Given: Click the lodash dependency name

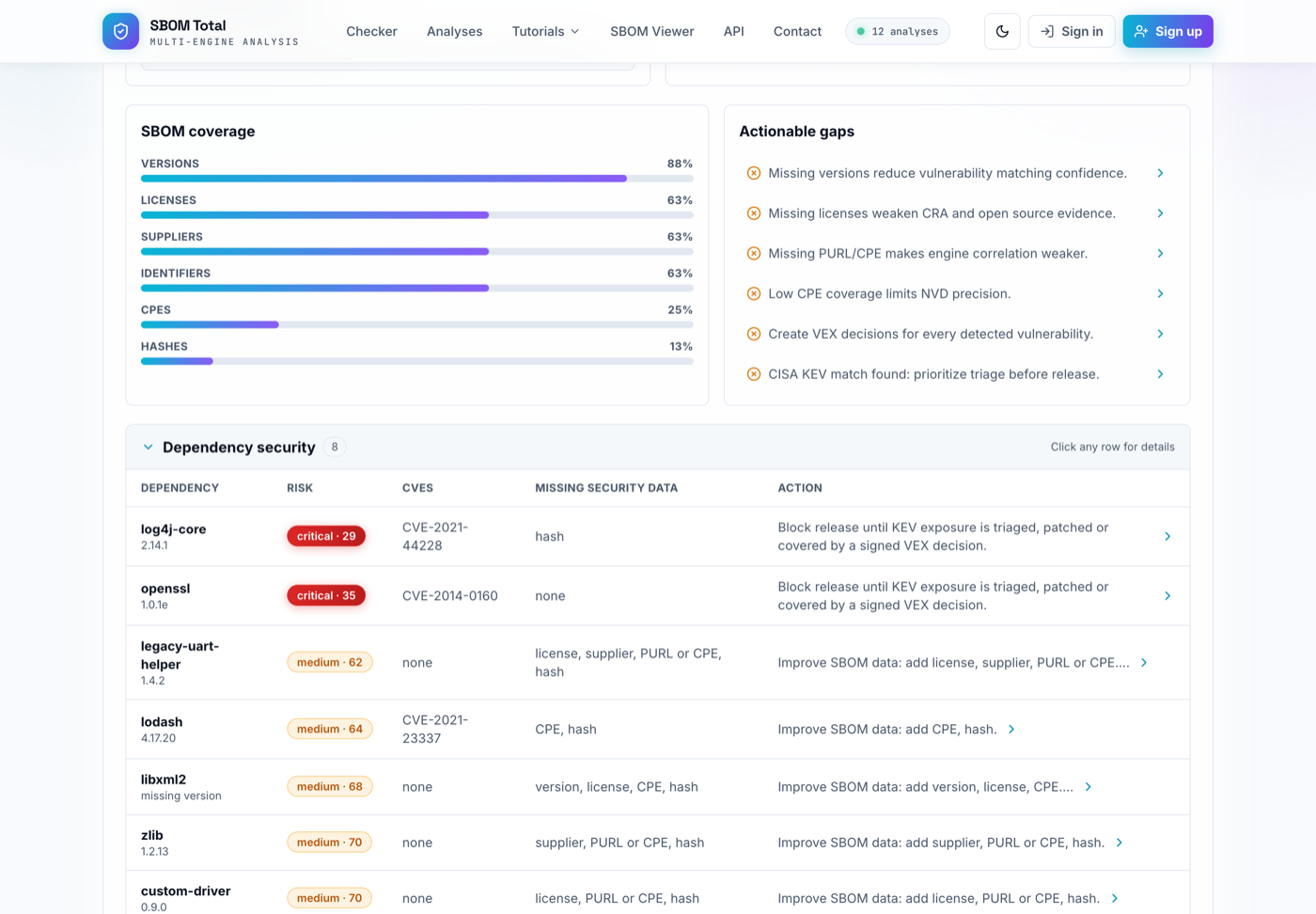Looking at the screenshot, I should click(162, 722).
